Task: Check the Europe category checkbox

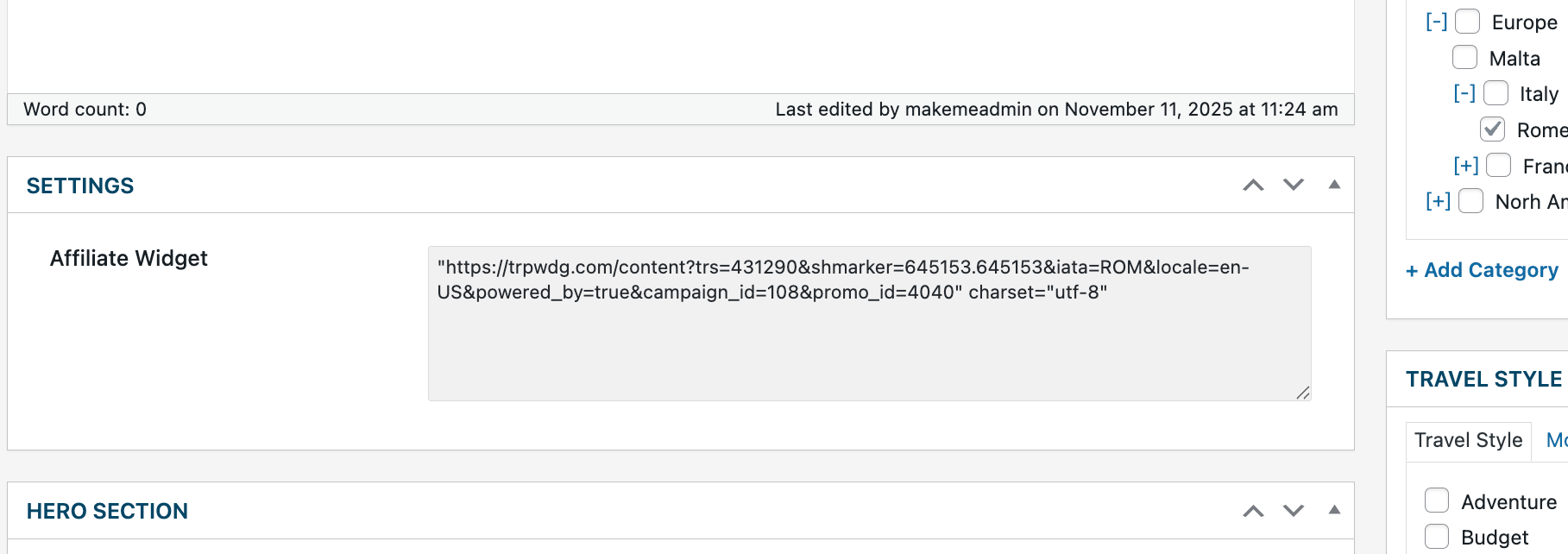Action: (x=1467, y=22)
